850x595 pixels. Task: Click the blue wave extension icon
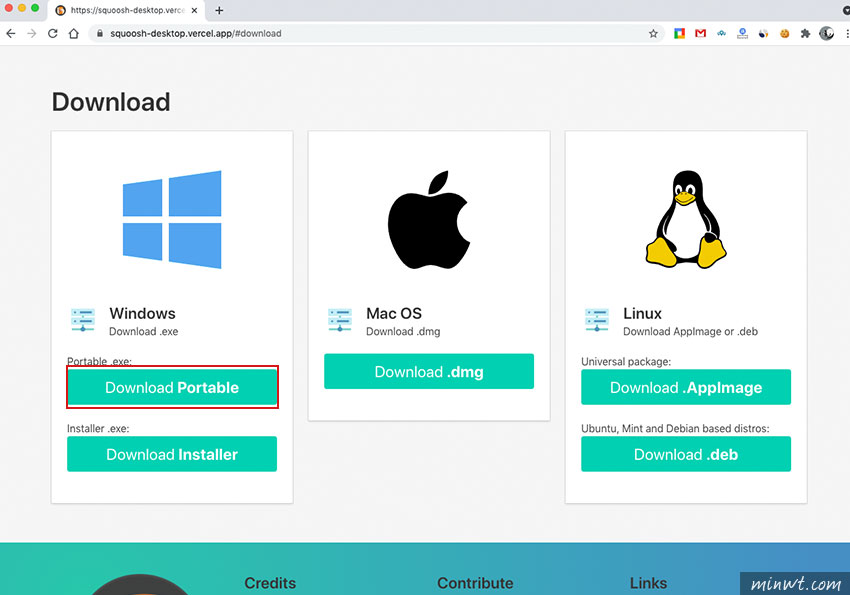722,34
